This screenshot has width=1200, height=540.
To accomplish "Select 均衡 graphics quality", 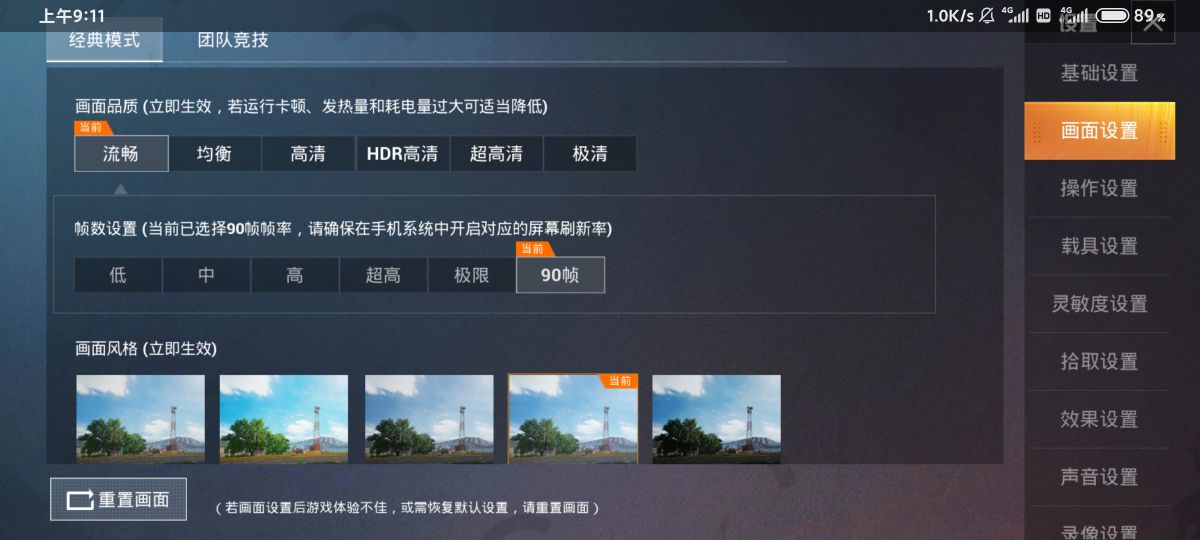I will coord(214,154).
